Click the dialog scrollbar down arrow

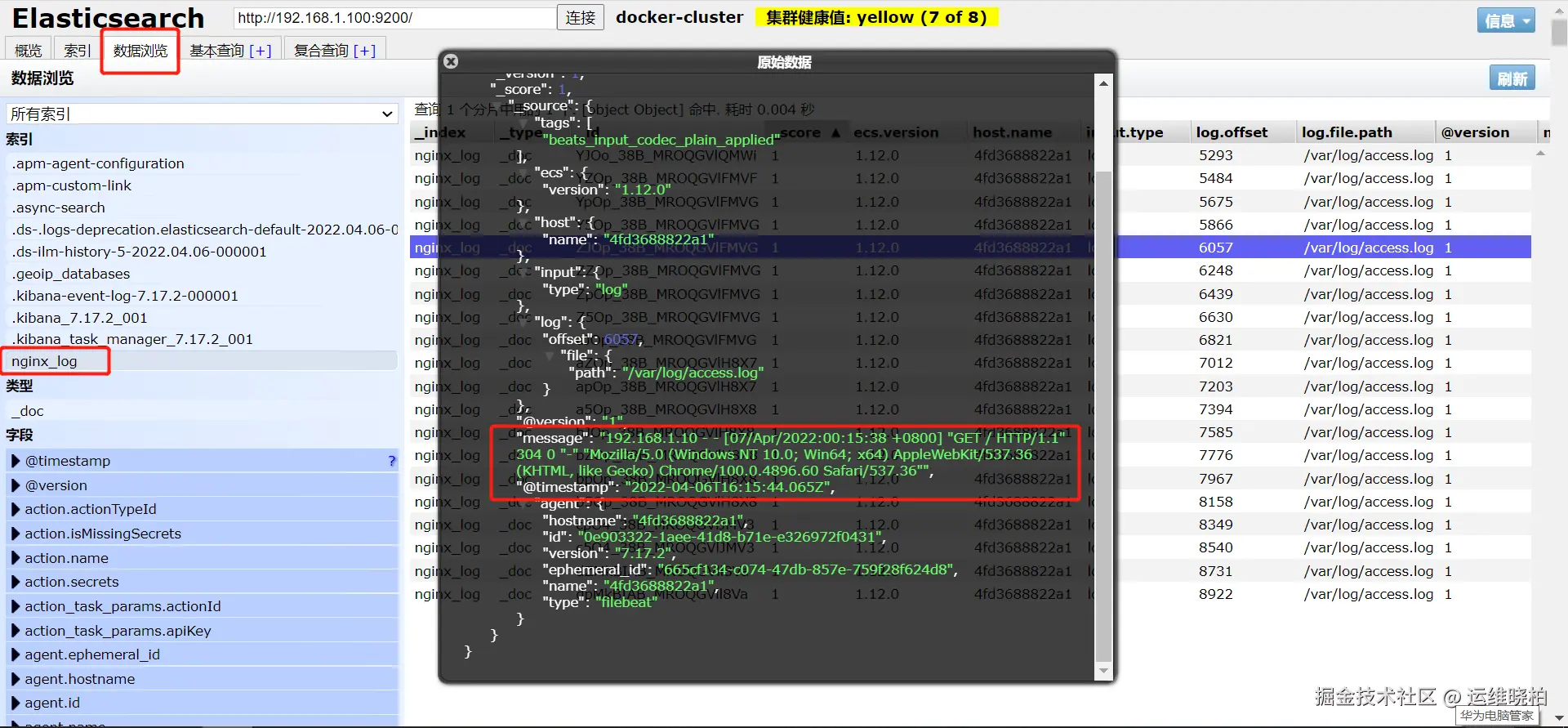click(1103, 671)
